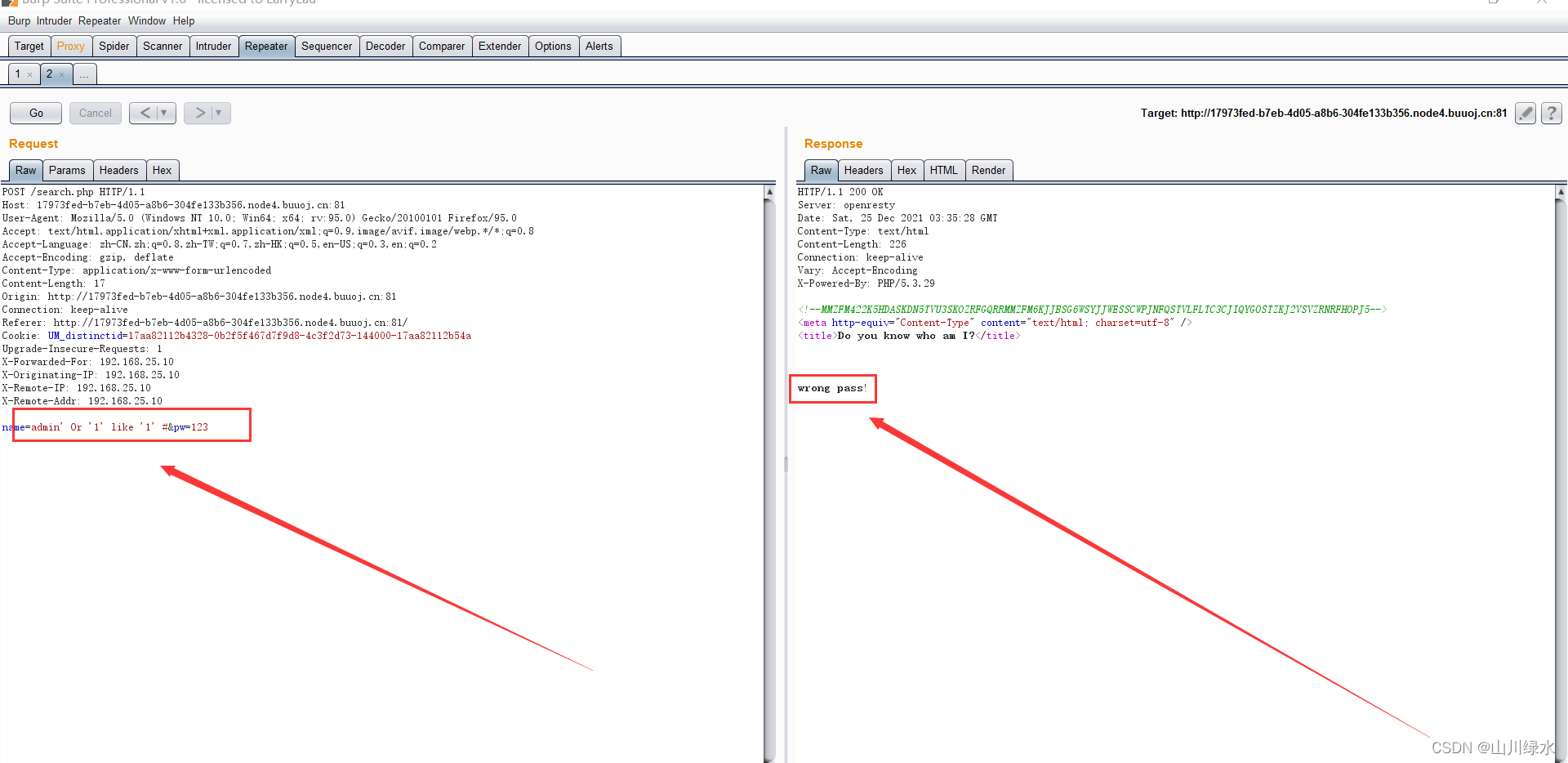The width and height of the screenshot is (1568, 763).
Task: Open the request Headers tab
Action: [x=119, y=170]
